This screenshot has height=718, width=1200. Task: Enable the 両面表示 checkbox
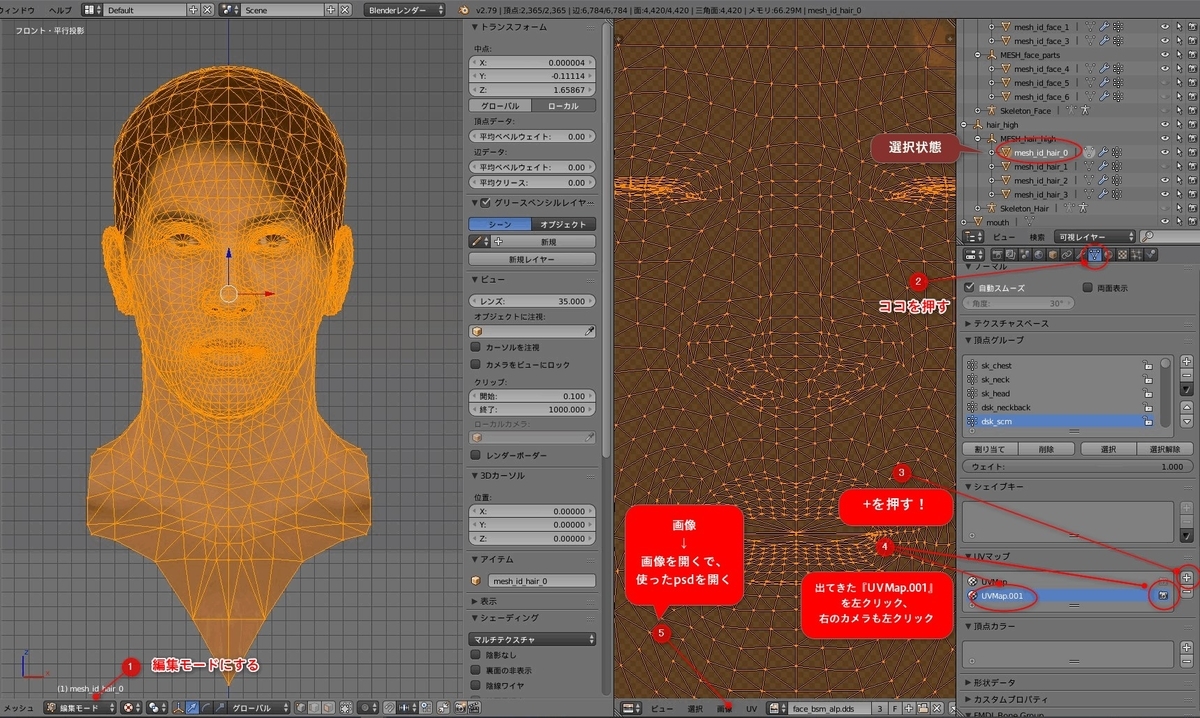tap(1087, 287)
